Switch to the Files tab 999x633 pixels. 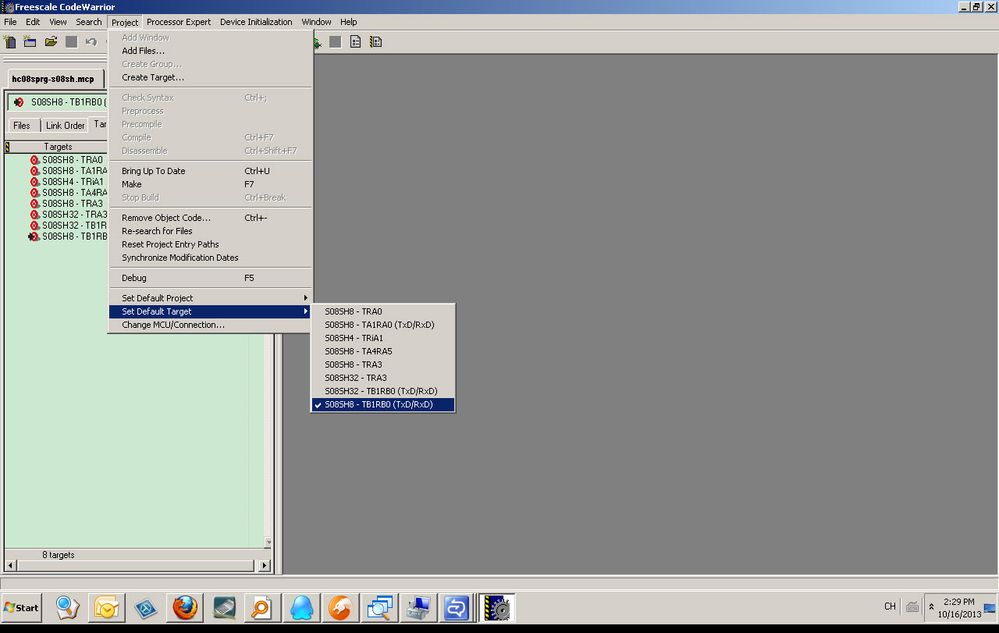(x=22, y=125)
